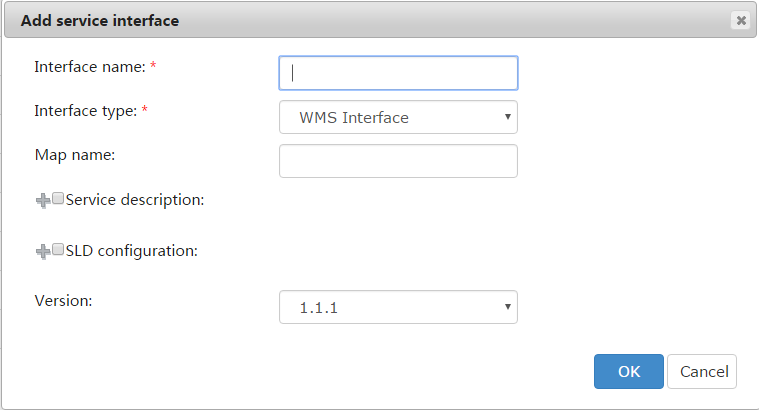Close the Add service interface dialog
Screen dimensions: 759x410
click(740, 20)
